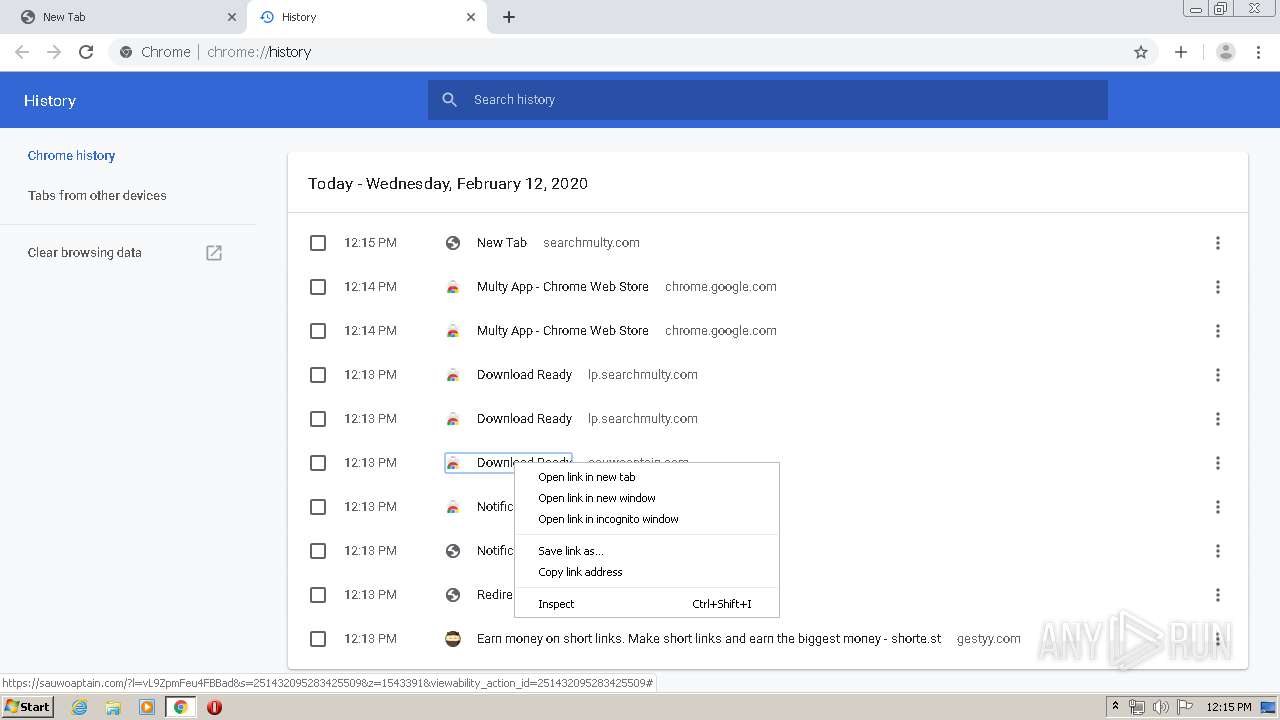Switch to the History browser tab
The image size is (1280, 720).
(365, 17)
